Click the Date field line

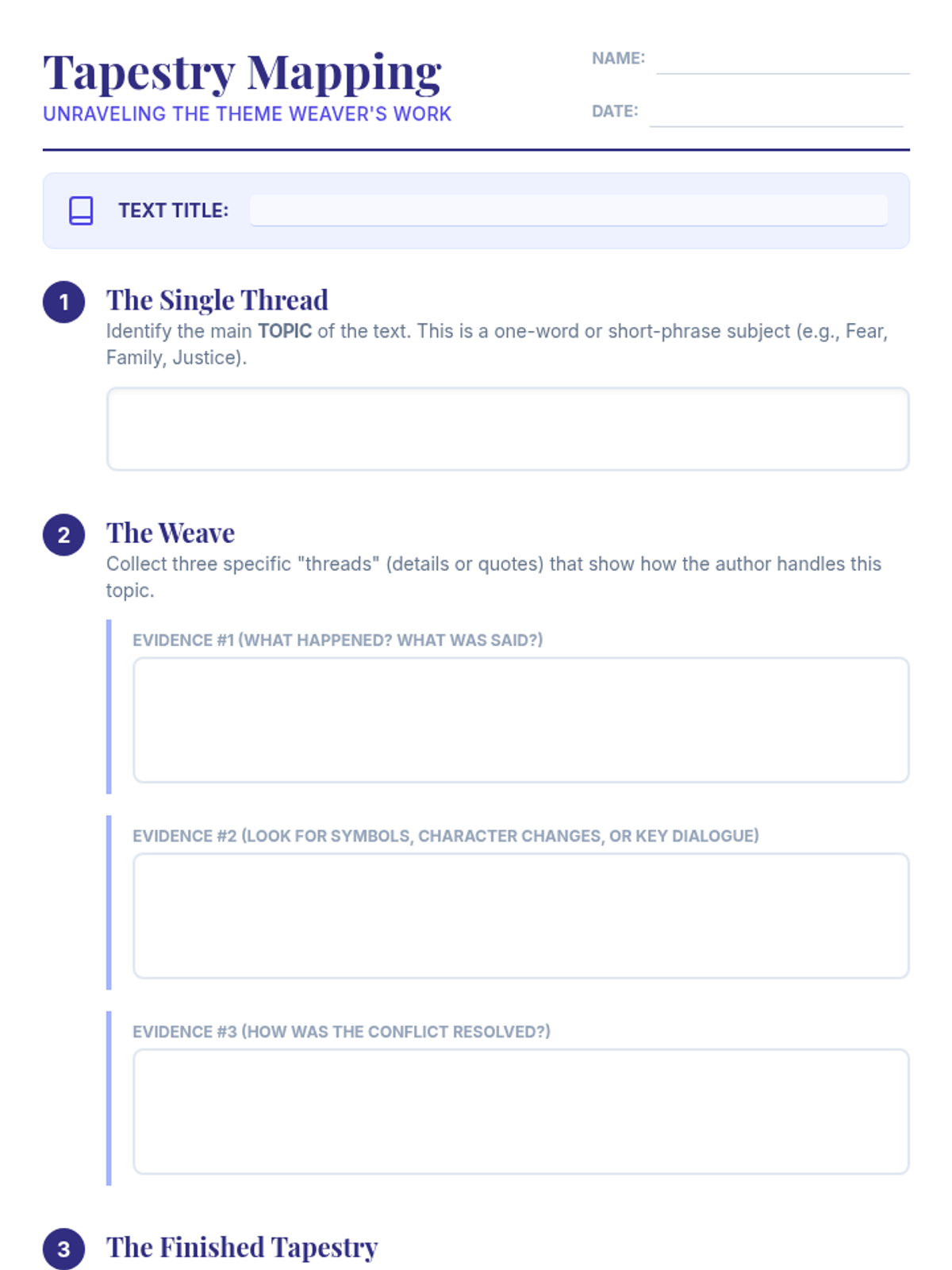pos(776,114)
